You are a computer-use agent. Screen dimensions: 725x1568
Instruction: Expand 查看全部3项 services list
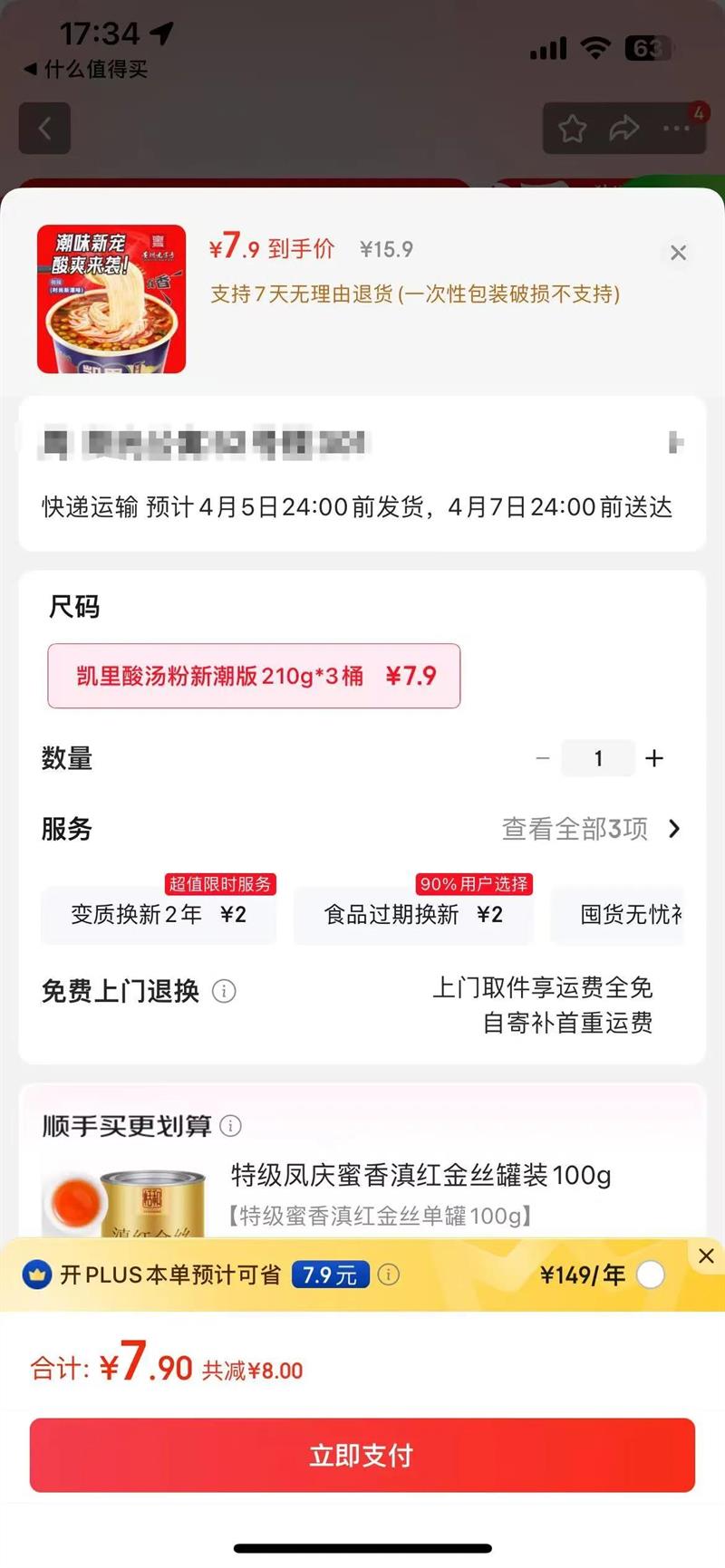590,829
